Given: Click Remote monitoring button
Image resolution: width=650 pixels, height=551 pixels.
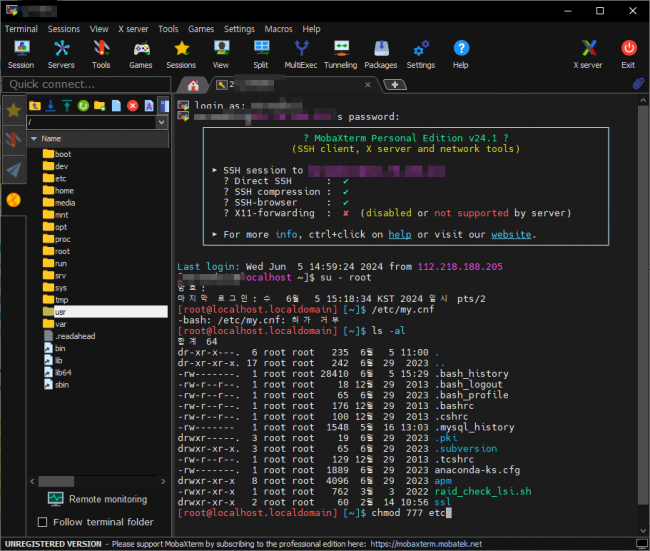Looking at the screenshot, I should click(97, 499).
